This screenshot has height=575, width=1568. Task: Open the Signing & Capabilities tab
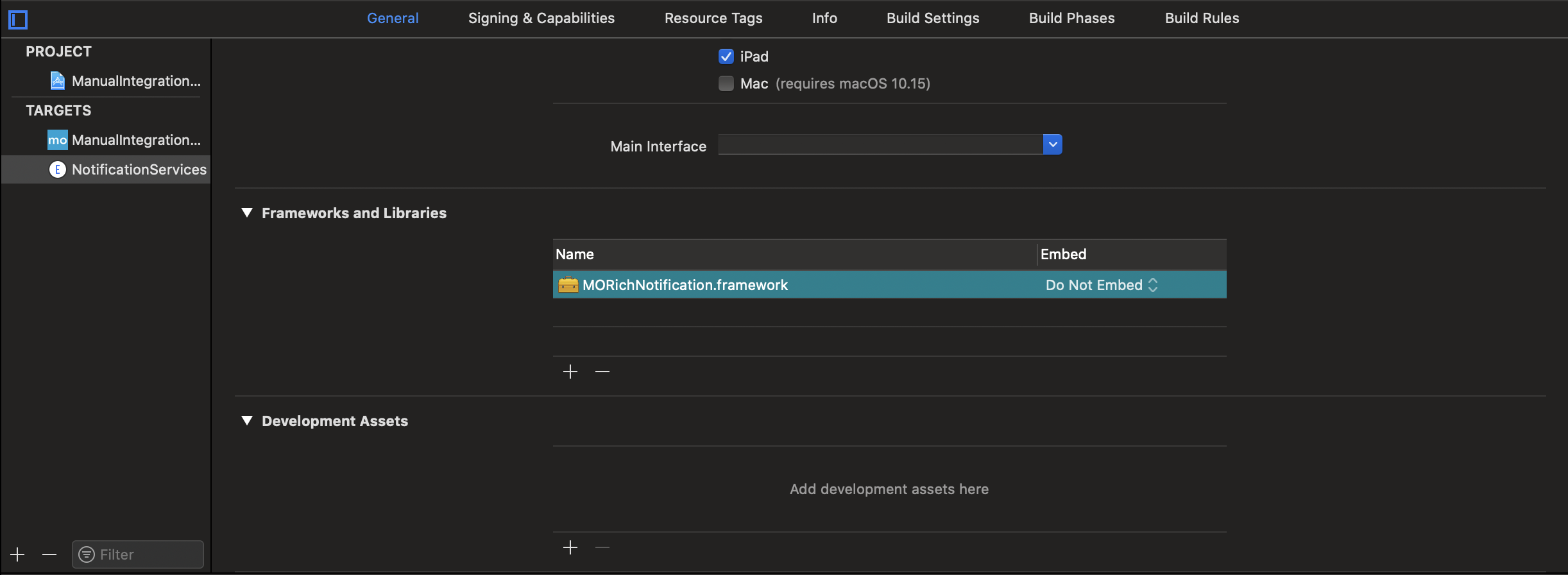tap(541, 18)
